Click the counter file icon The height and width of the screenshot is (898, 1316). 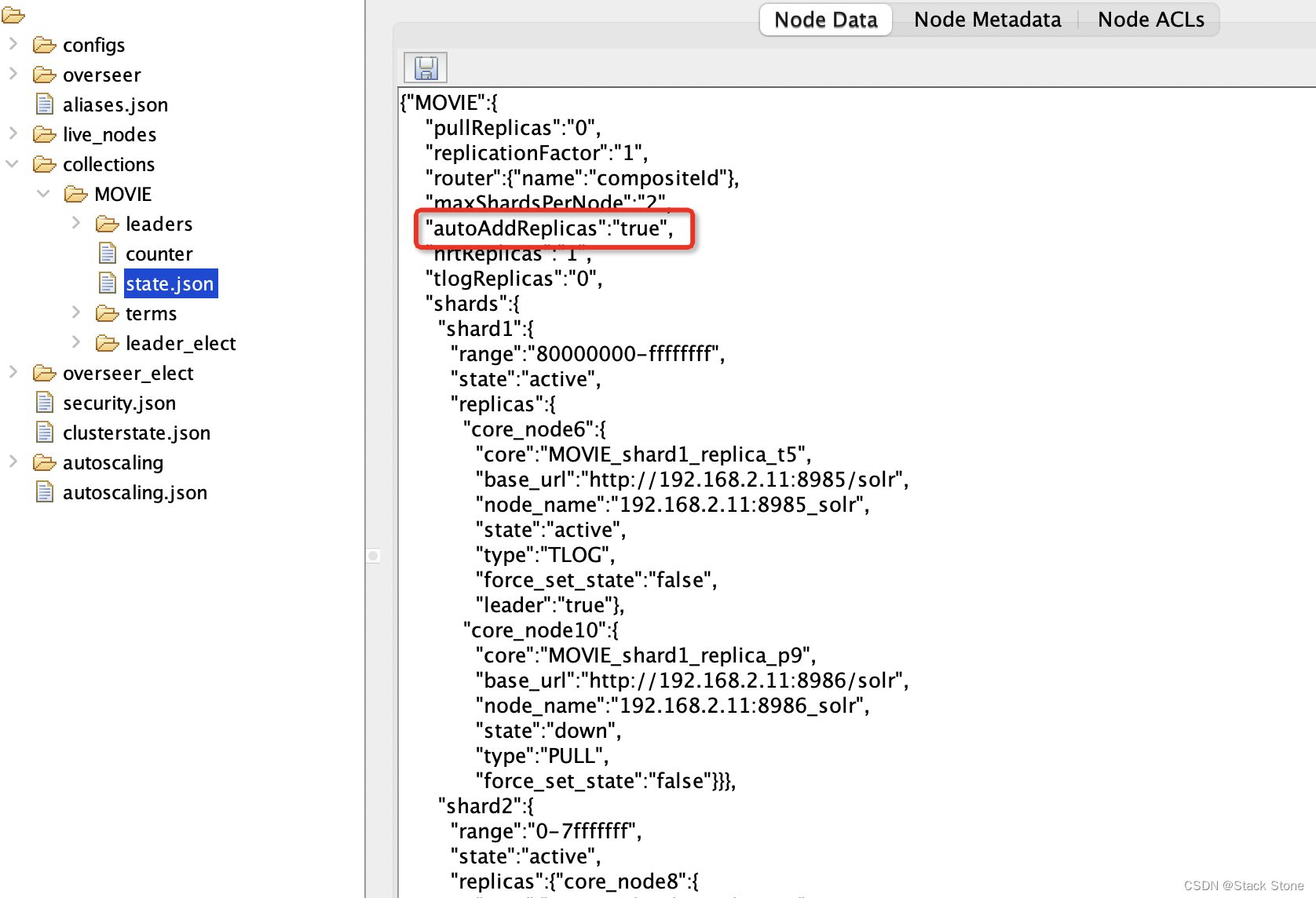tap(108, 254)
